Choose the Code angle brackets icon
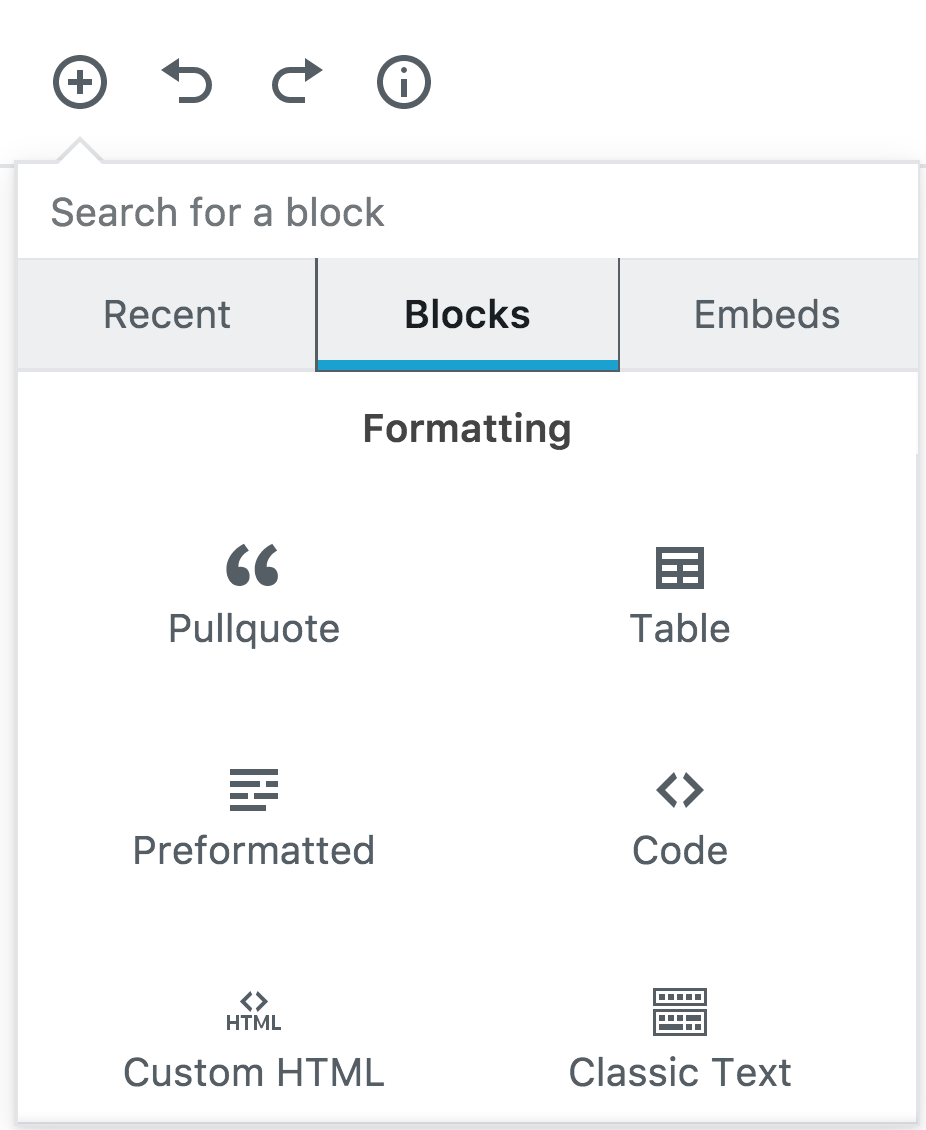This screenshot has width=926, height=1130. click(x=680, y=790)
